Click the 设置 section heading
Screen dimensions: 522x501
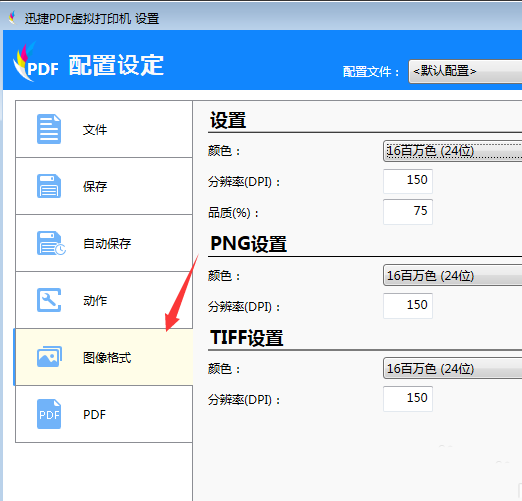pos(228,120)
